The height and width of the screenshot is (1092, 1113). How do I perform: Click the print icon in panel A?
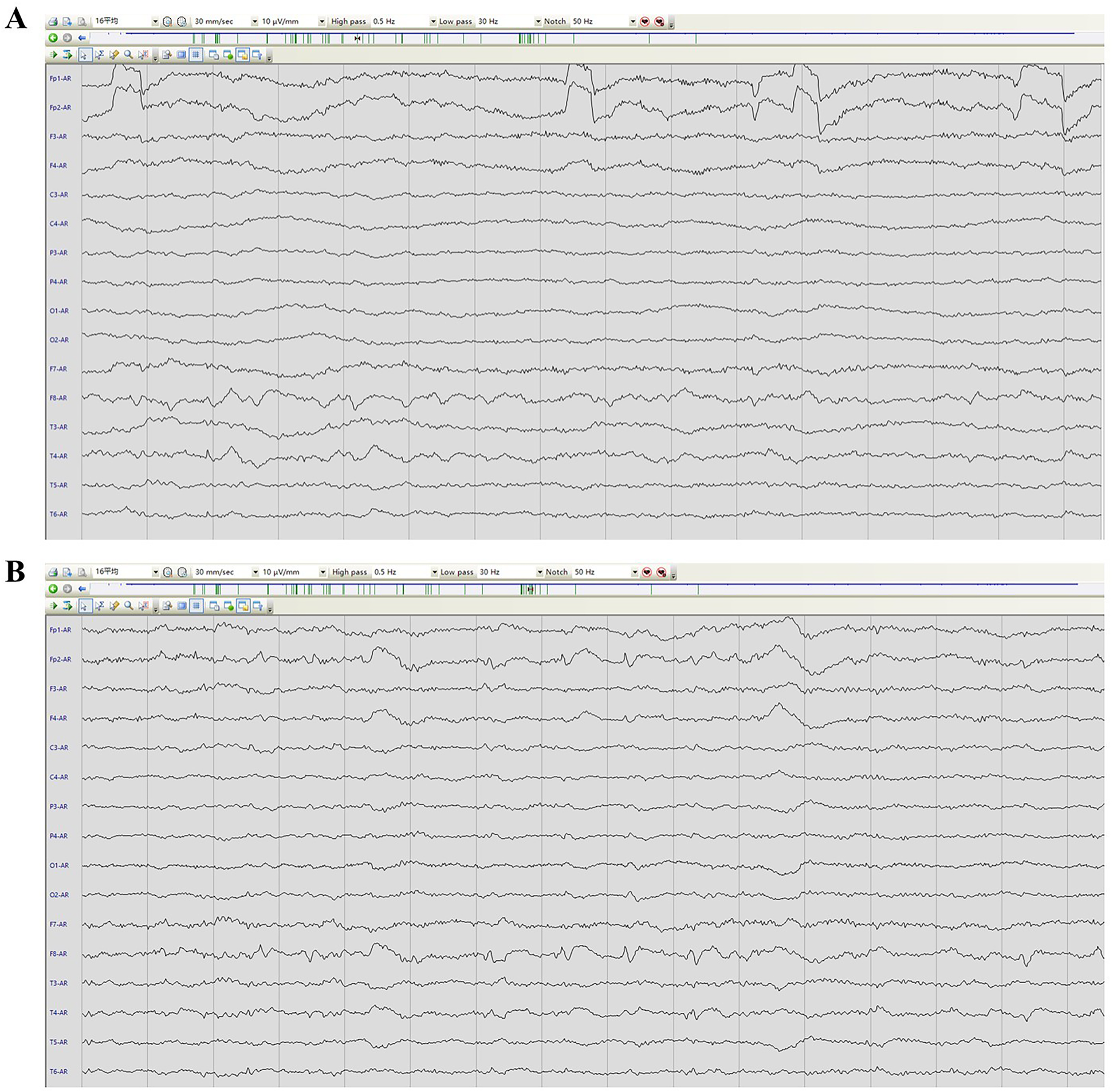53,22
